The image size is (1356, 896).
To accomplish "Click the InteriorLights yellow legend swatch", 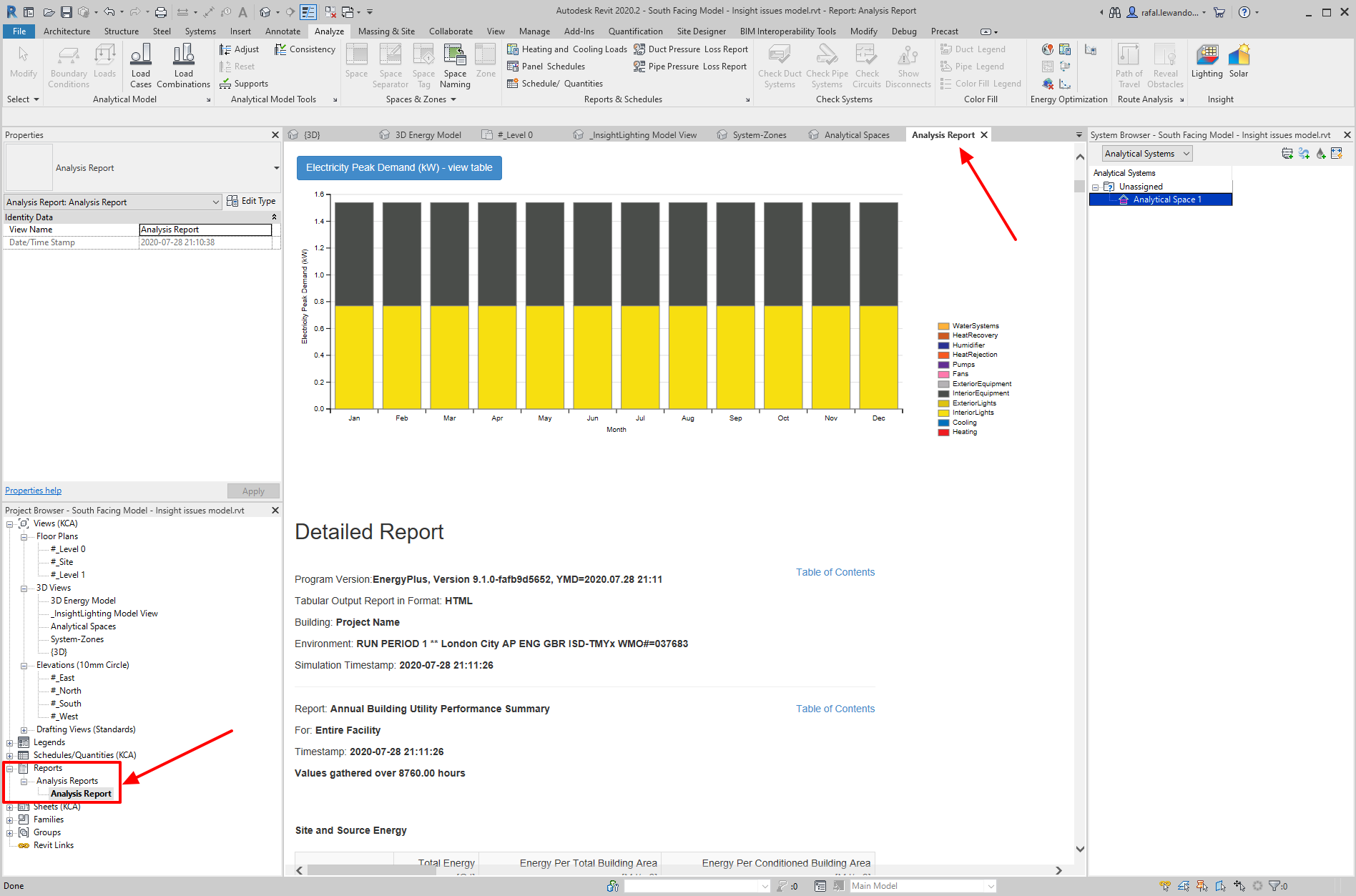I will [943, 413].
